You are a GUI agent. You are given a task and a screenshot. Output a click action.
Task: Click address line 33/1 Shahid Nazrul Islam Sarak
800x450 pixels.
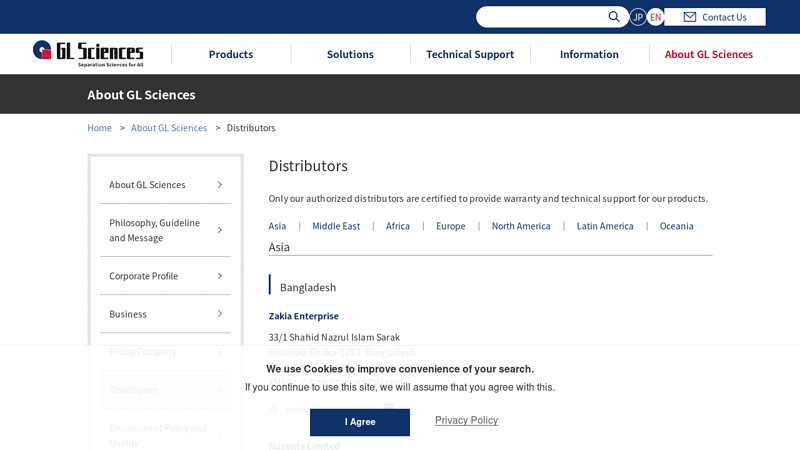(334, 337)
